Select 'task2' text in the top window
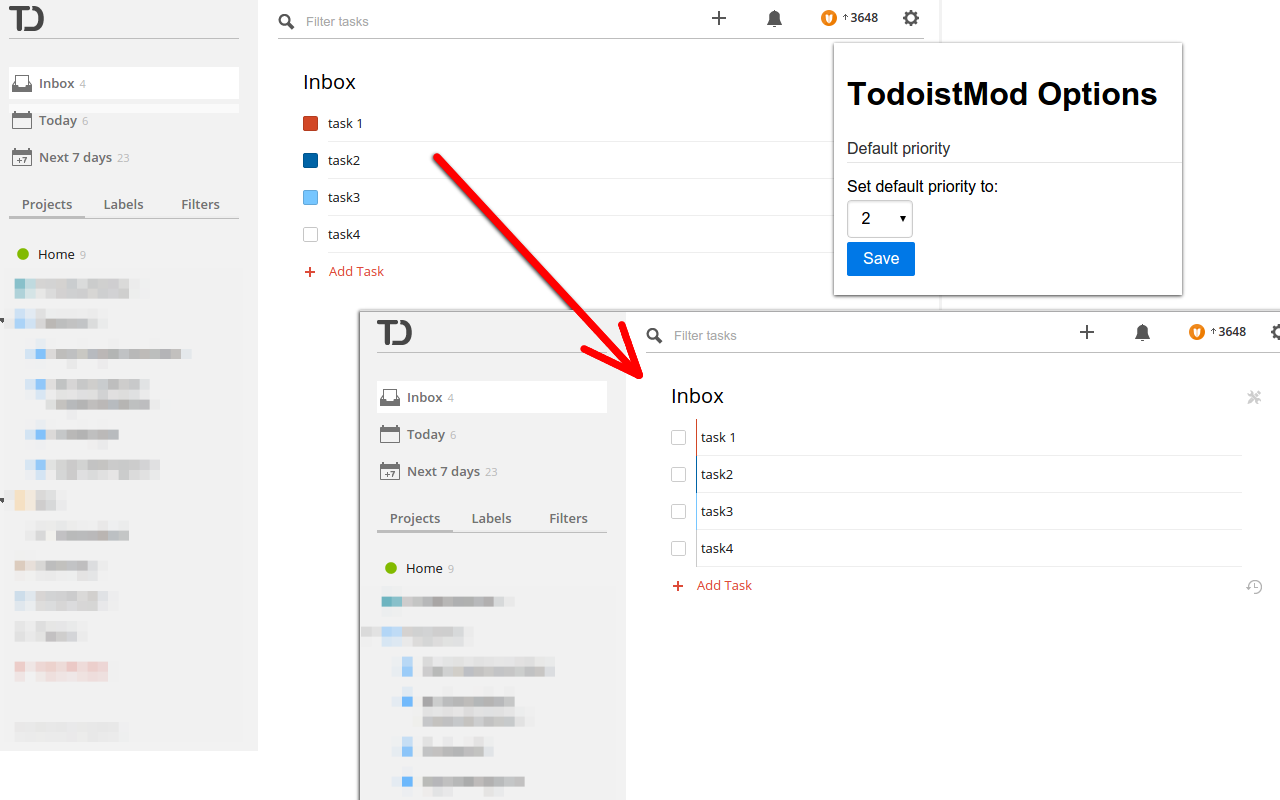Screen dimensions: 1280x800 click(x=344, y=161)
